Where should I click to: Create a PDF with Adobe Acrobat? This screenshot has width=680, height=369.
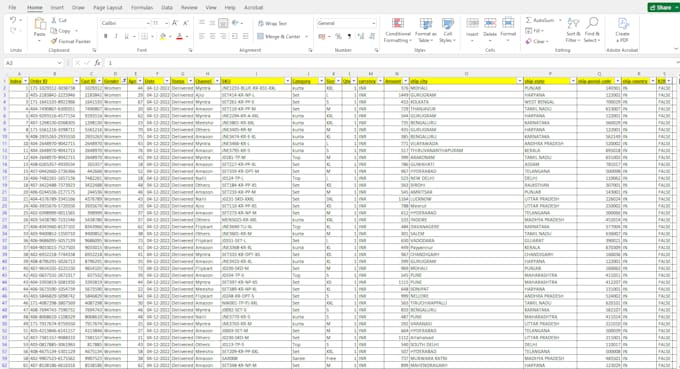(622, 30)
